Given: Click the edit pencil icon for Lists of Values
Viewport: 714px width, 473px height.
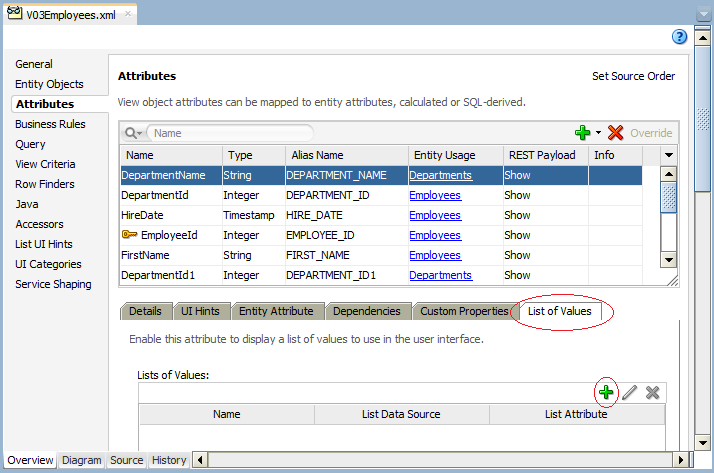Looking at the screenshot, I should tap(629, 392).
